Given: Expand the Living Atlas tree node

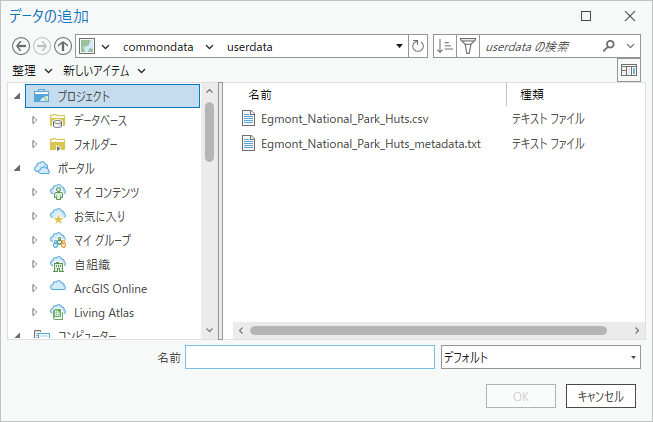Looking at the screenshot, I should coord(35,312).
